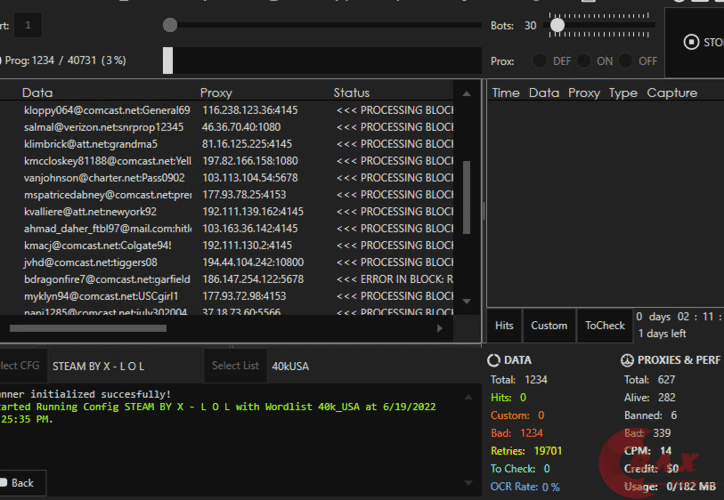Open the ToCheck tab

[x=605, y=325]
